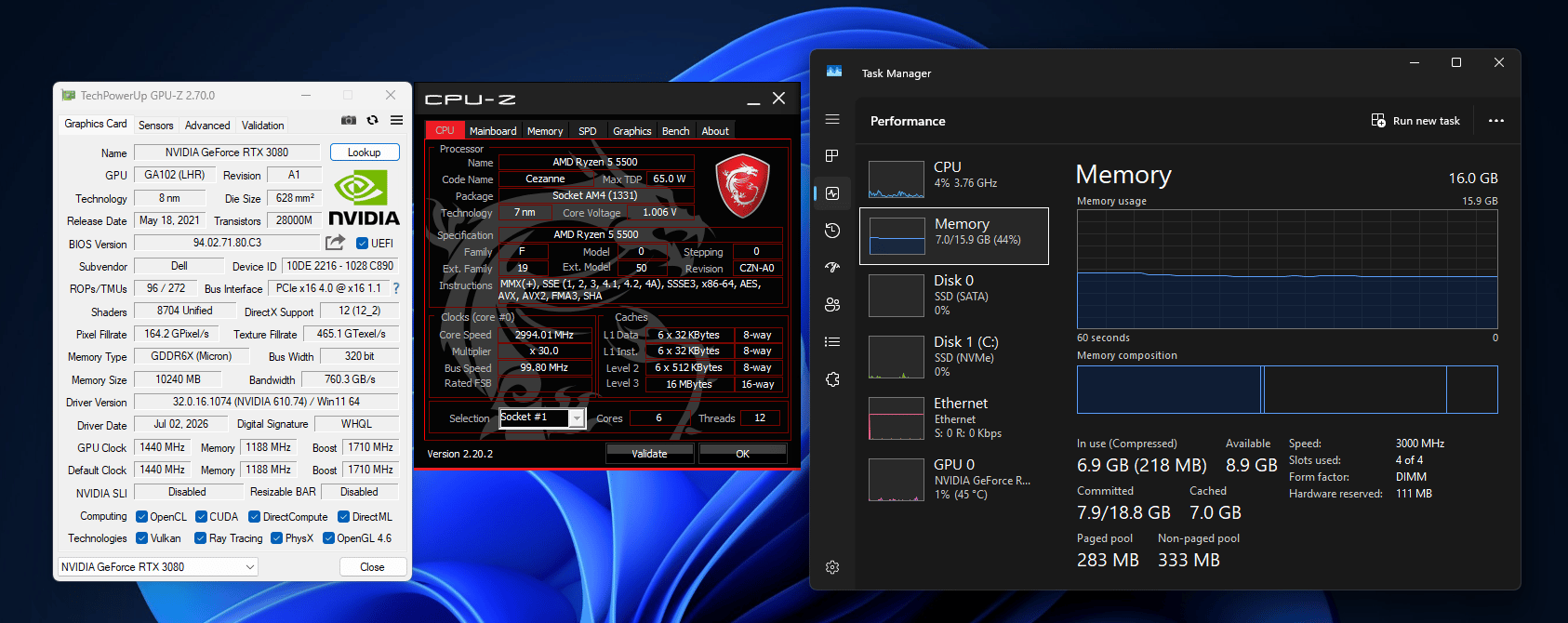Click the Core Speed value 2994.01 MHz
Viewport: 1568px width, 623px height.
544,335
